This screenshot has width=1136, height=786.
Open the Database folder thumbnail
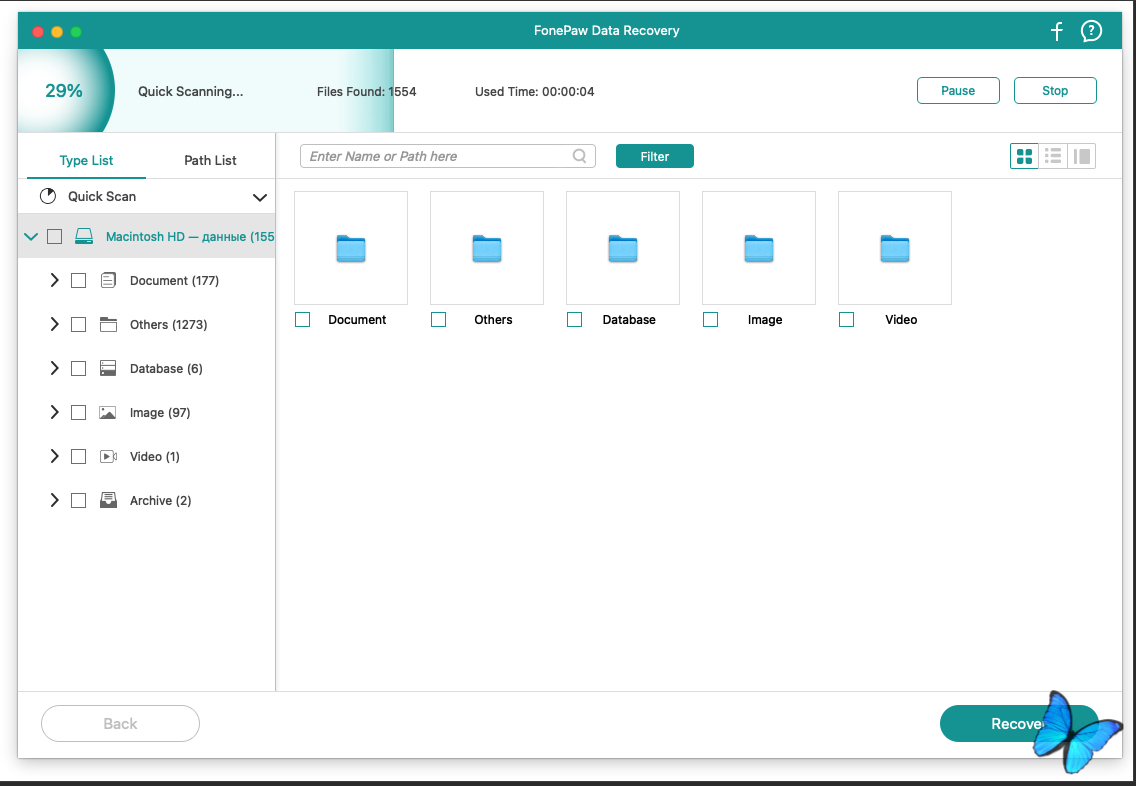[x=622, y=248]
